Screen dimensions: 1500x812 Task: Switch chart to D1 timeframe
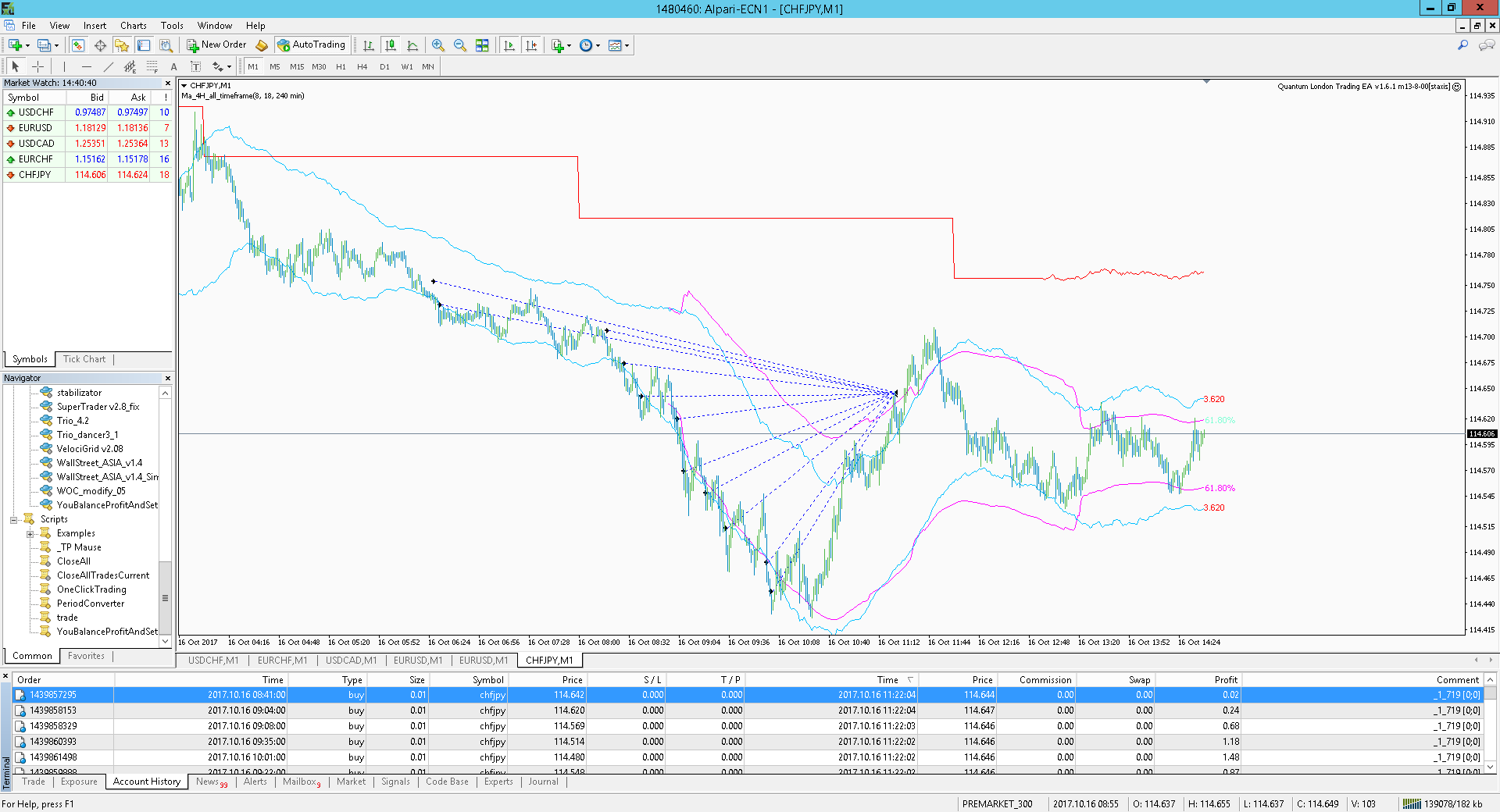[x=384, y=66]
